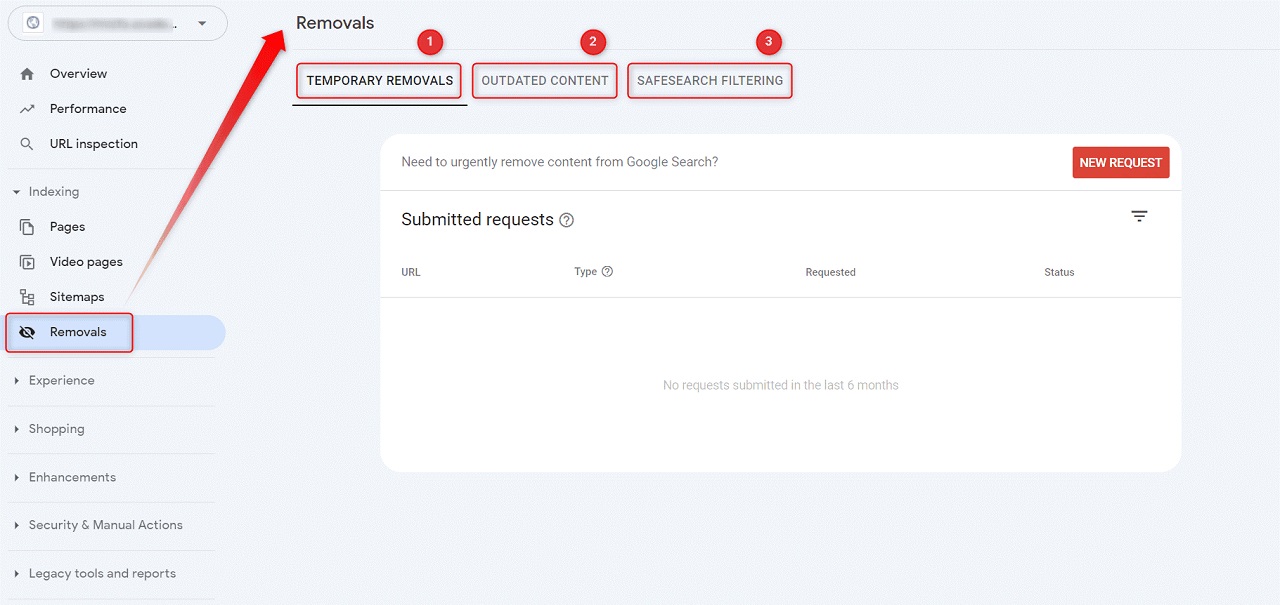The image size is (1280, 605).
Task: Click the Overview home icon
Action: coord(27,74)
